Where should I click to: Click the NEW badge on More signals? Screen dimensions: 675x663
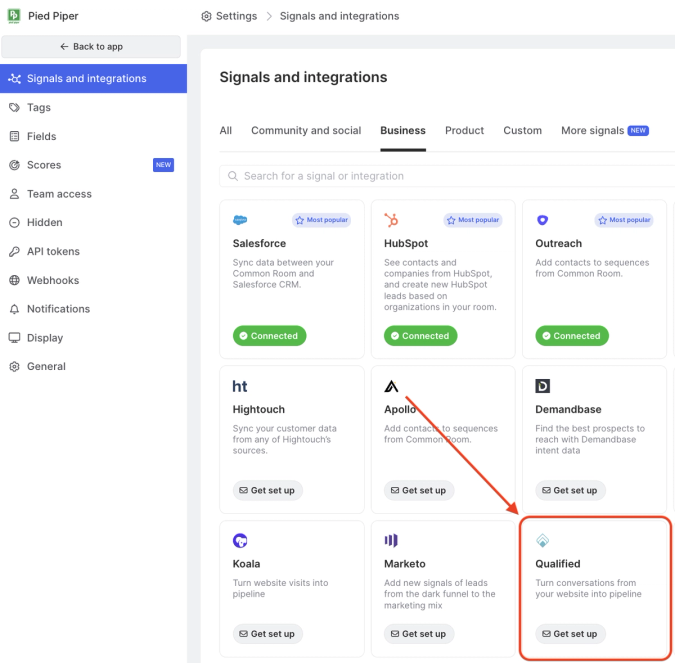pyautogui.click(x=638, y=130)
